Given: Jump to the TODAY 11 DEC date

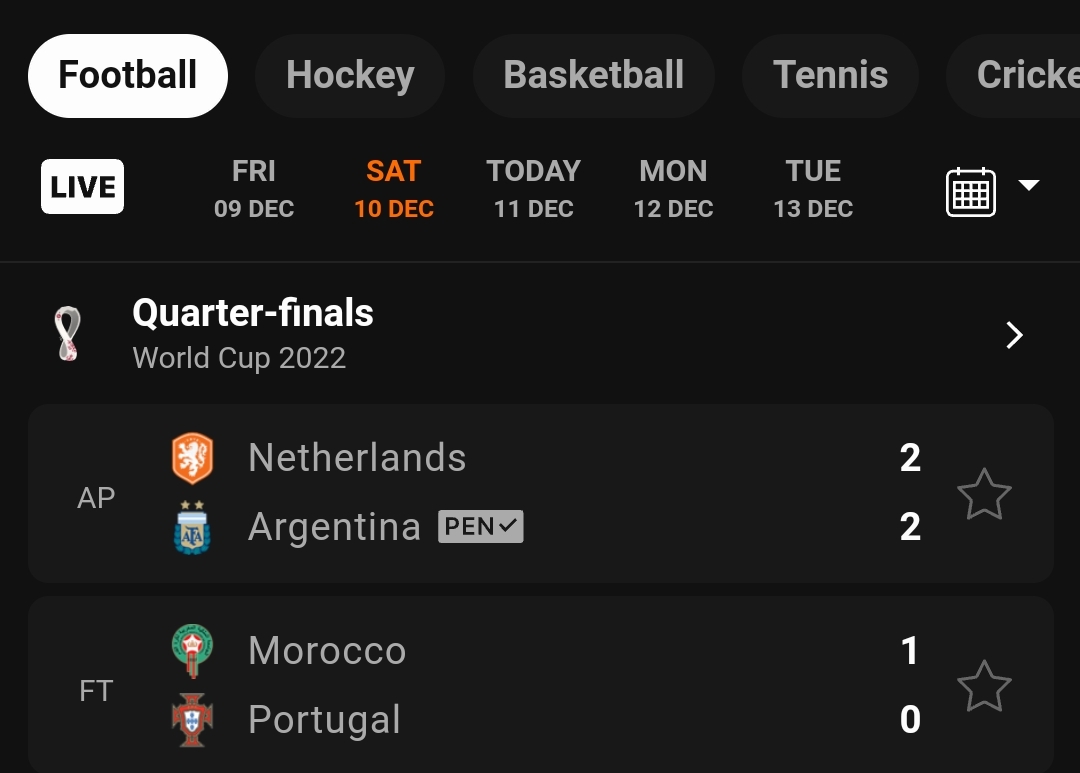Looking at the screenshot, I should tap(533, 188).
